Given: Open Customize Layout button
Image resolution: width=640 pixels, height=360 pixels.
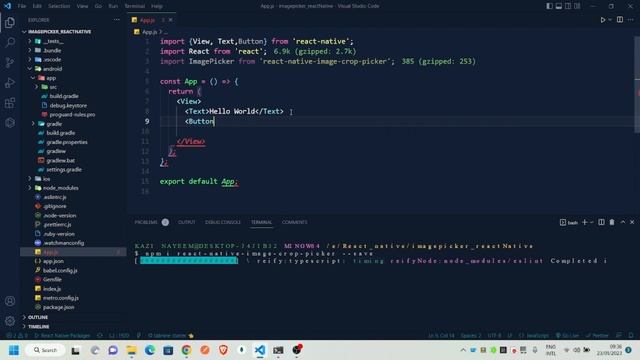Looking at the screenshot, I should pos(577,6).
